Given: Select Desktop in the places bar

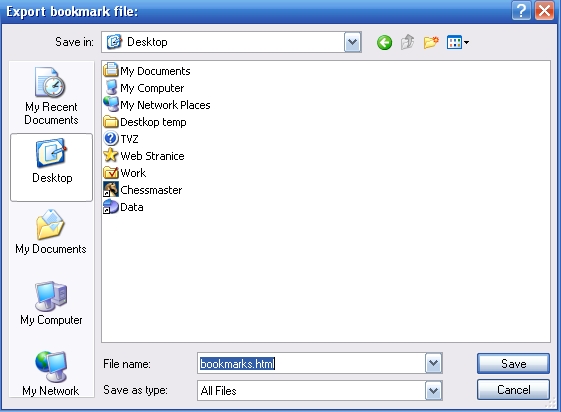Looking at the screenshot, I should [x=52, y=167].
